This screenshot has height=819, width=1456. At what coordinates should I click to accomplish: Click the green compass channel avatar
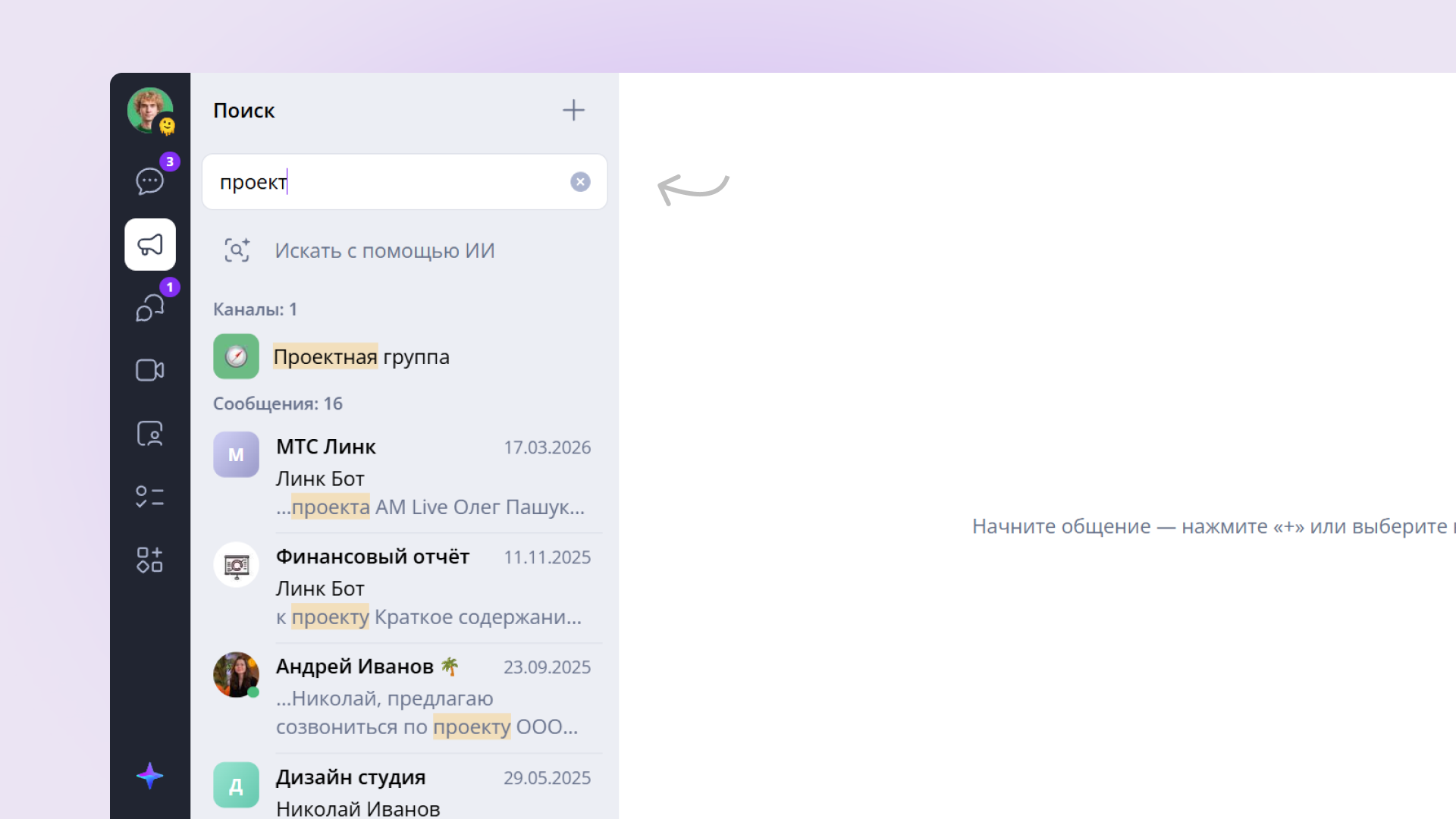[236, 356]
